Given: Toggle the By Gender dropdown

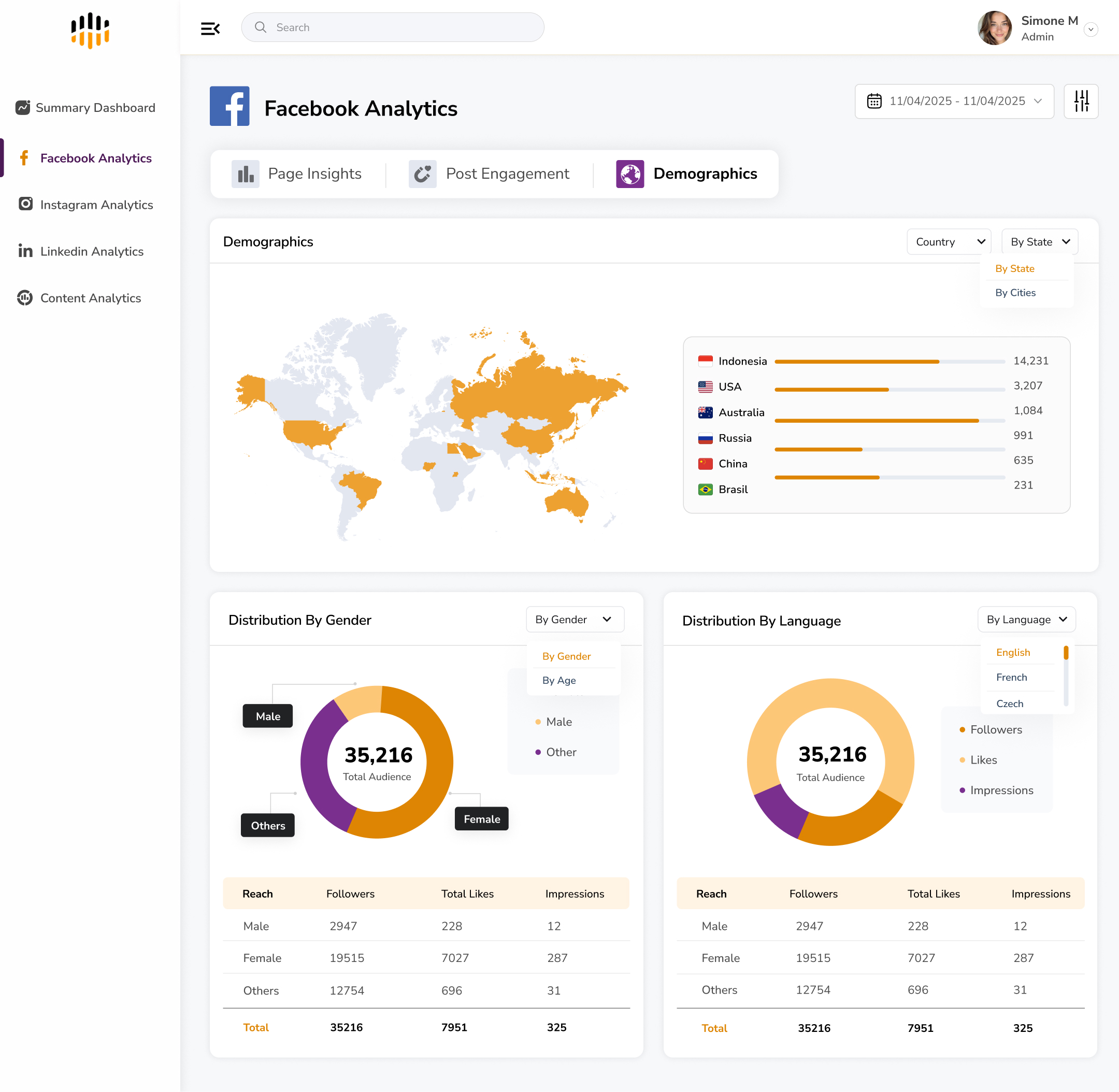Looking at the screenshot, I should coord(575,620).
